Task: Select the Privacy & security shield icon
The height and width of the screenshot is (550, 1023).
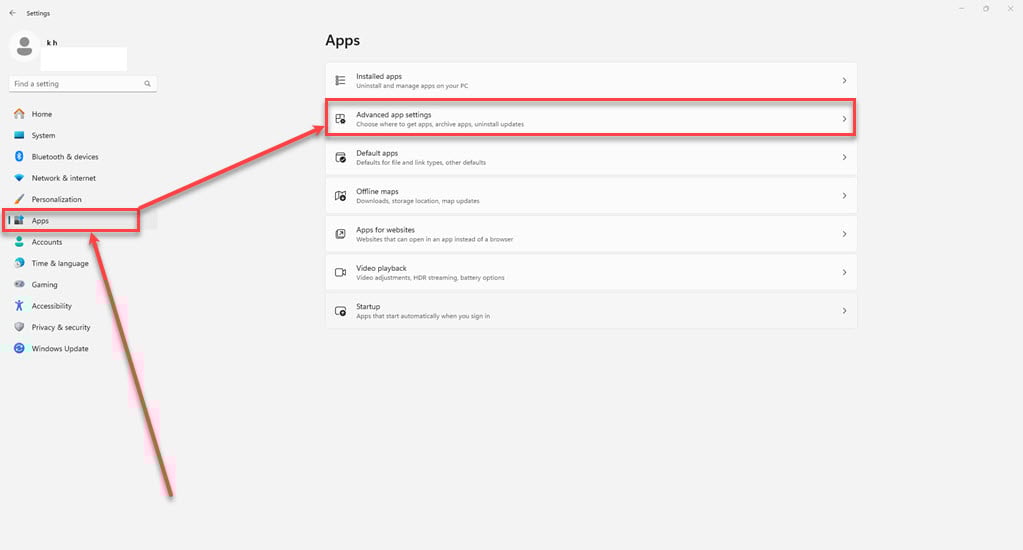Action: [x=19, y=327]
